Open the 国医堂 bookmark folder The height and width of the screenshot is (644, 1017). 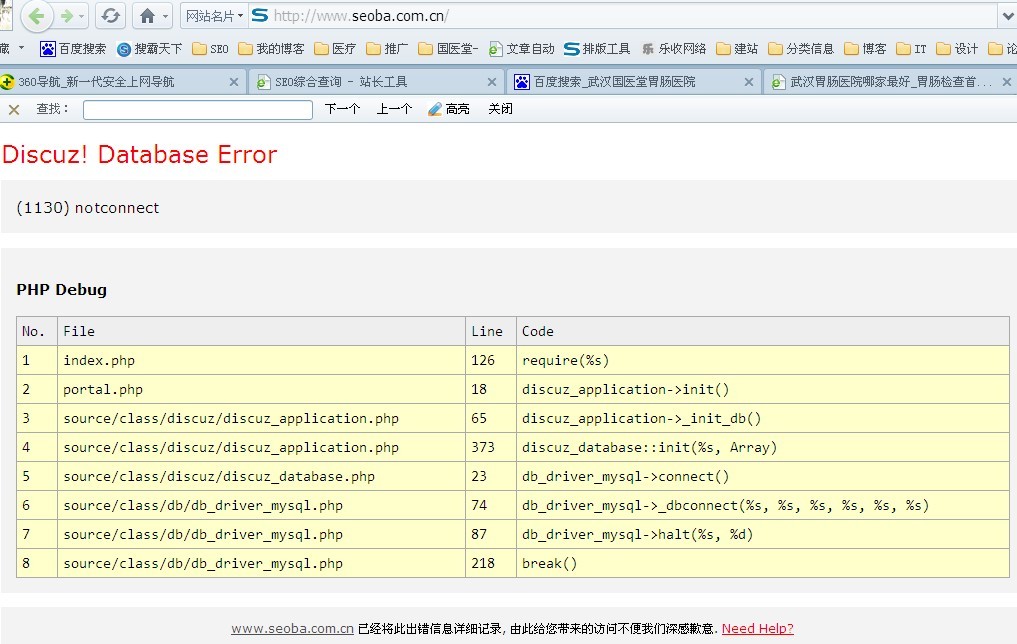448,49
